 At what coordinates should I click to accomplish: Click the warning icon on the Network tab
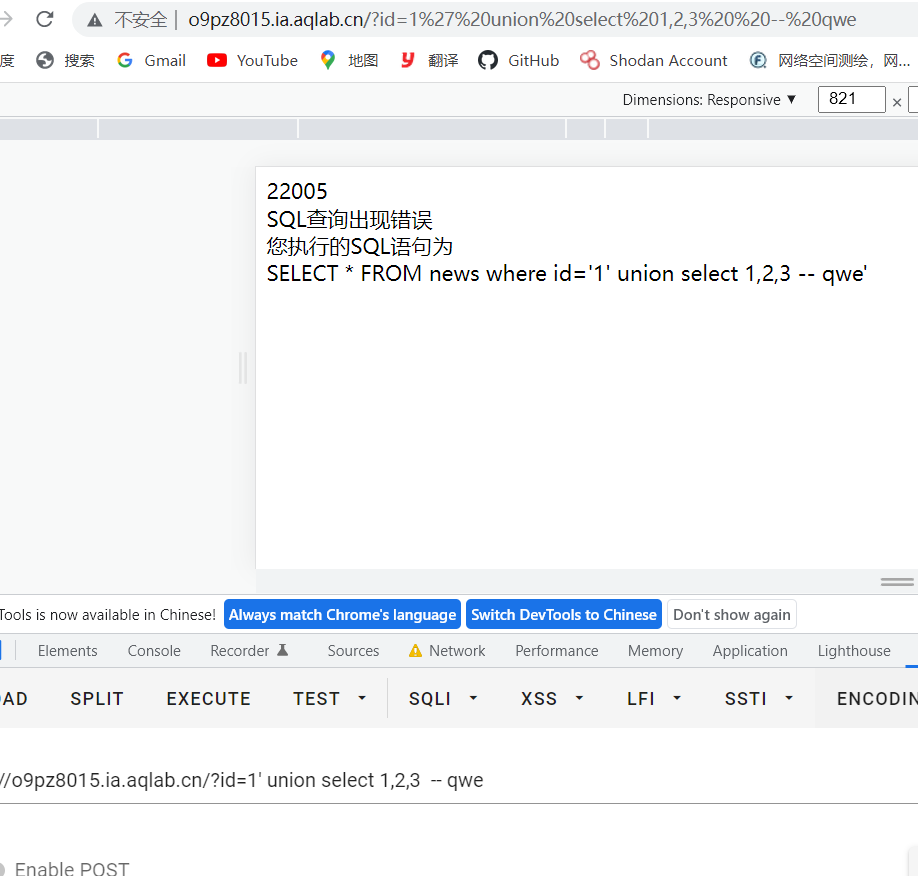pos(414,650)
